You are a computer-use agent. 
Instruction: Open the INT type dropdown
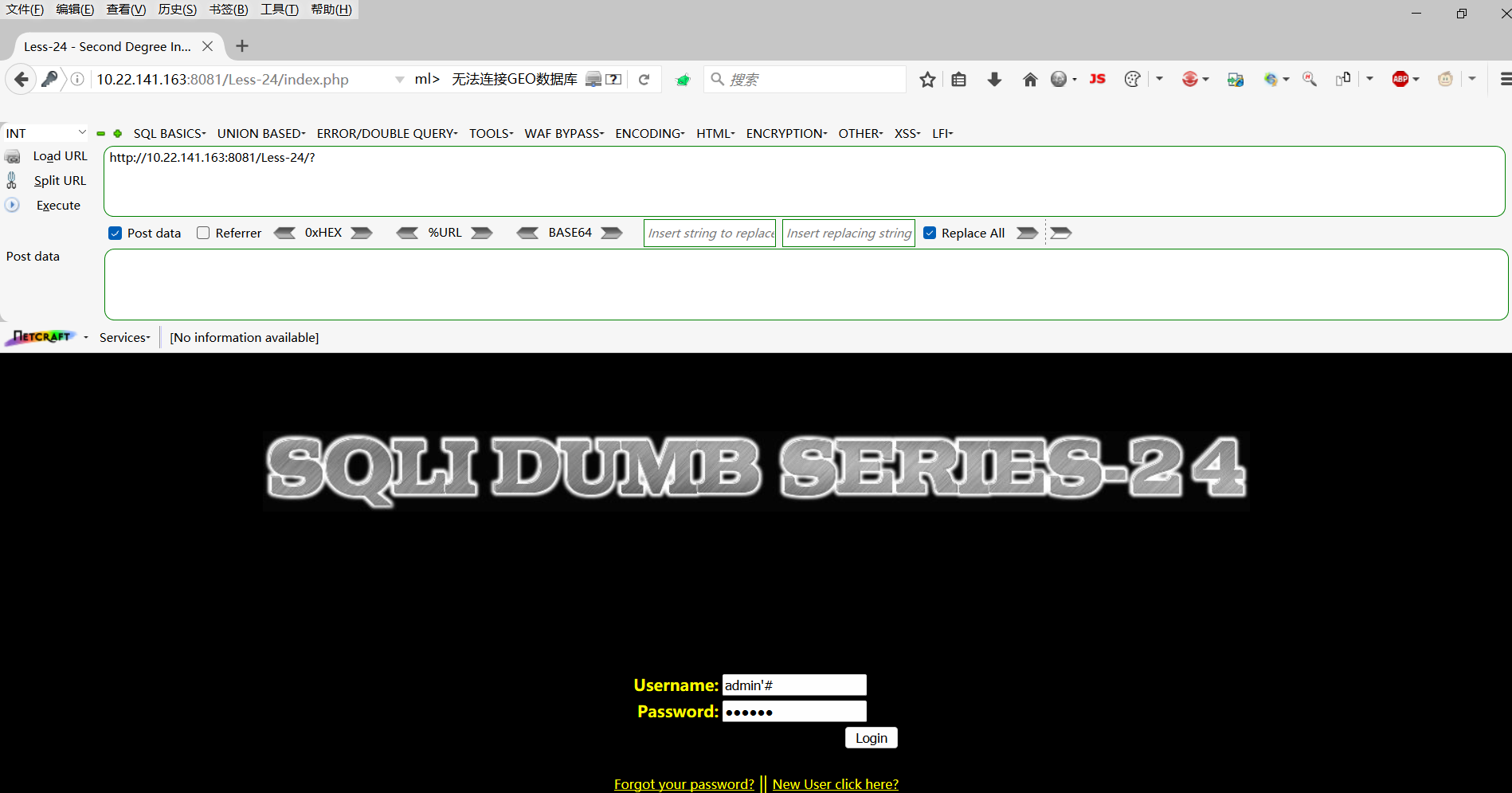pyautogui.click(x=45, y=133)
